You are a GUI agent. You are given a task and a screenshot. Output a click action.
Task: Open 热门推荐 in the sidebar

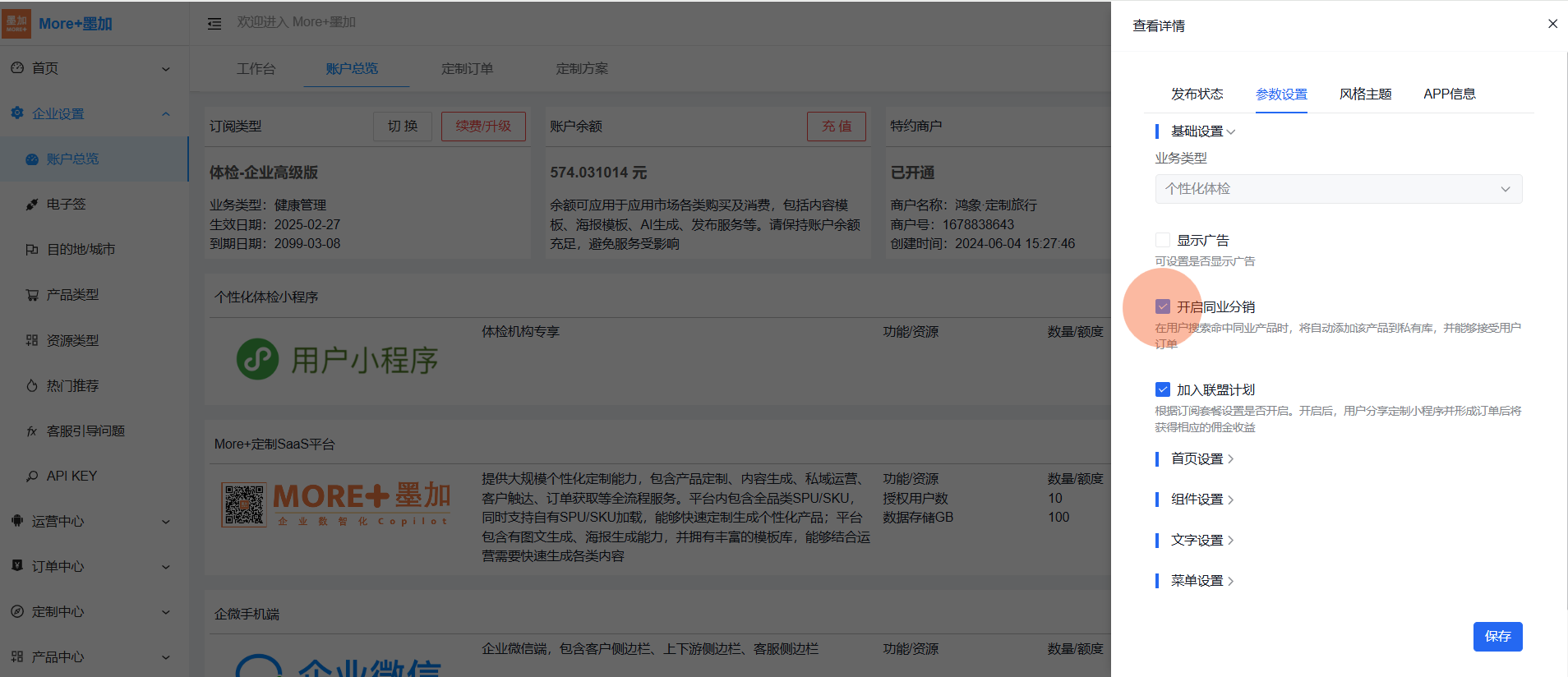pos(72,385)
